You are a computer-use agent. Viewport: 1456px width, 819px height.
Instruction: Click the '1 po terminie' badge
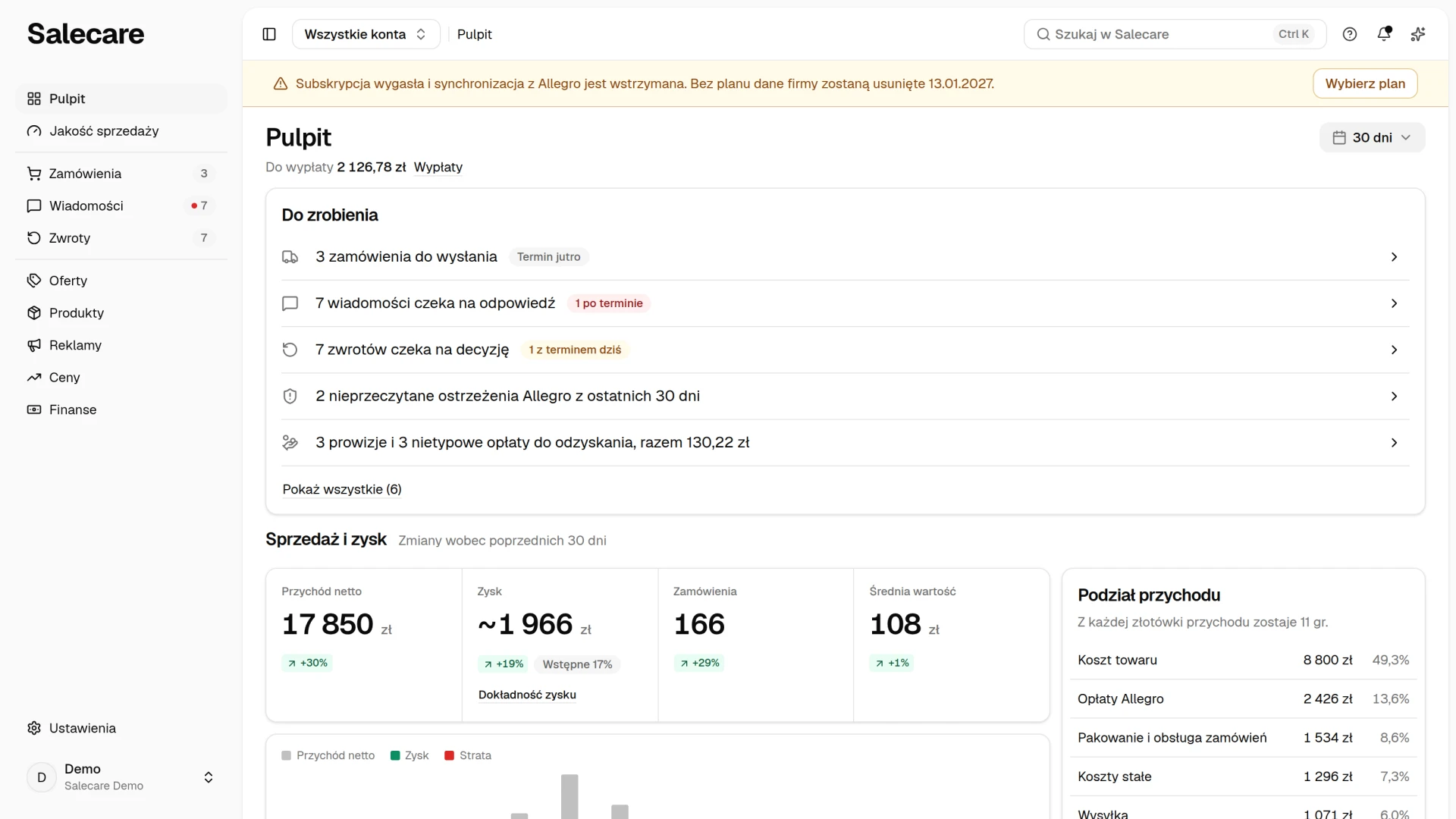tap(609, 303)
